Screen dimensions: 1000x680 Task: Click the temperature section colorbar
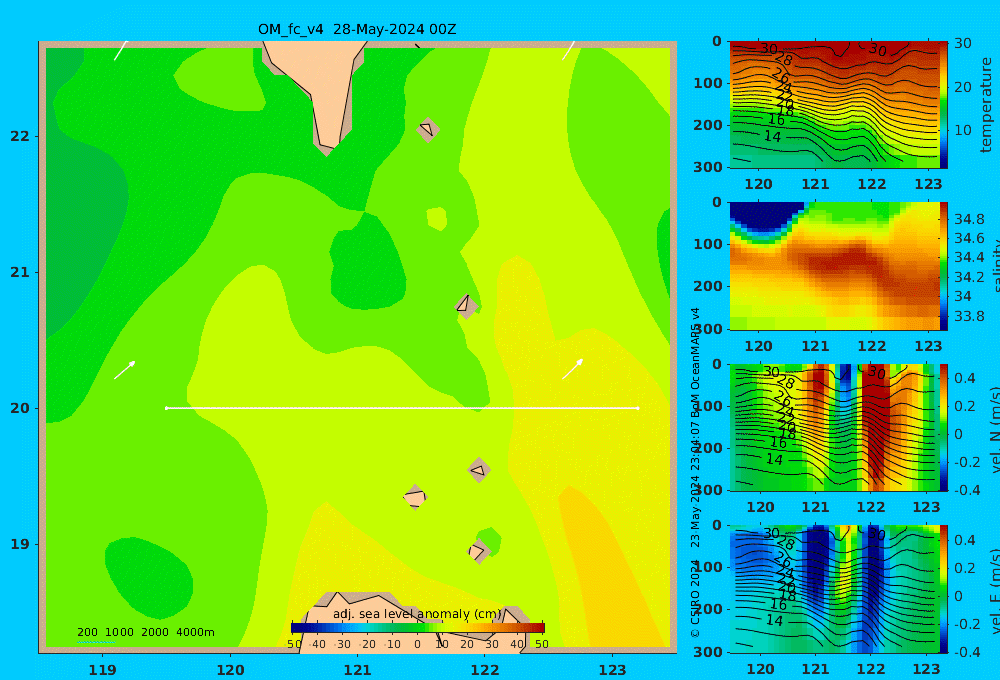tap(944, 105)
